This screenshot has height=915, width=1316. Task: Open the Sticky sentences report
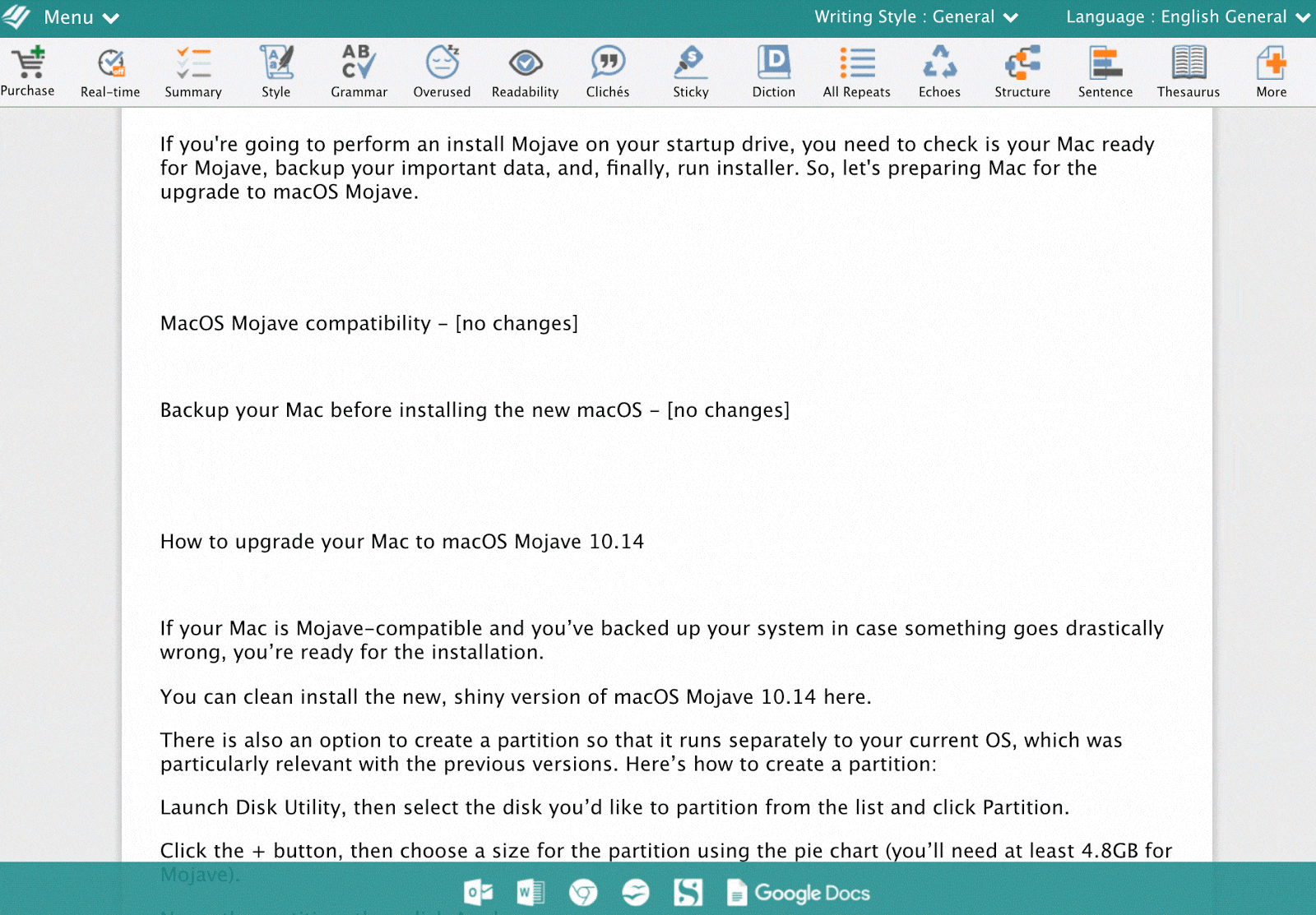pos(691,72)
